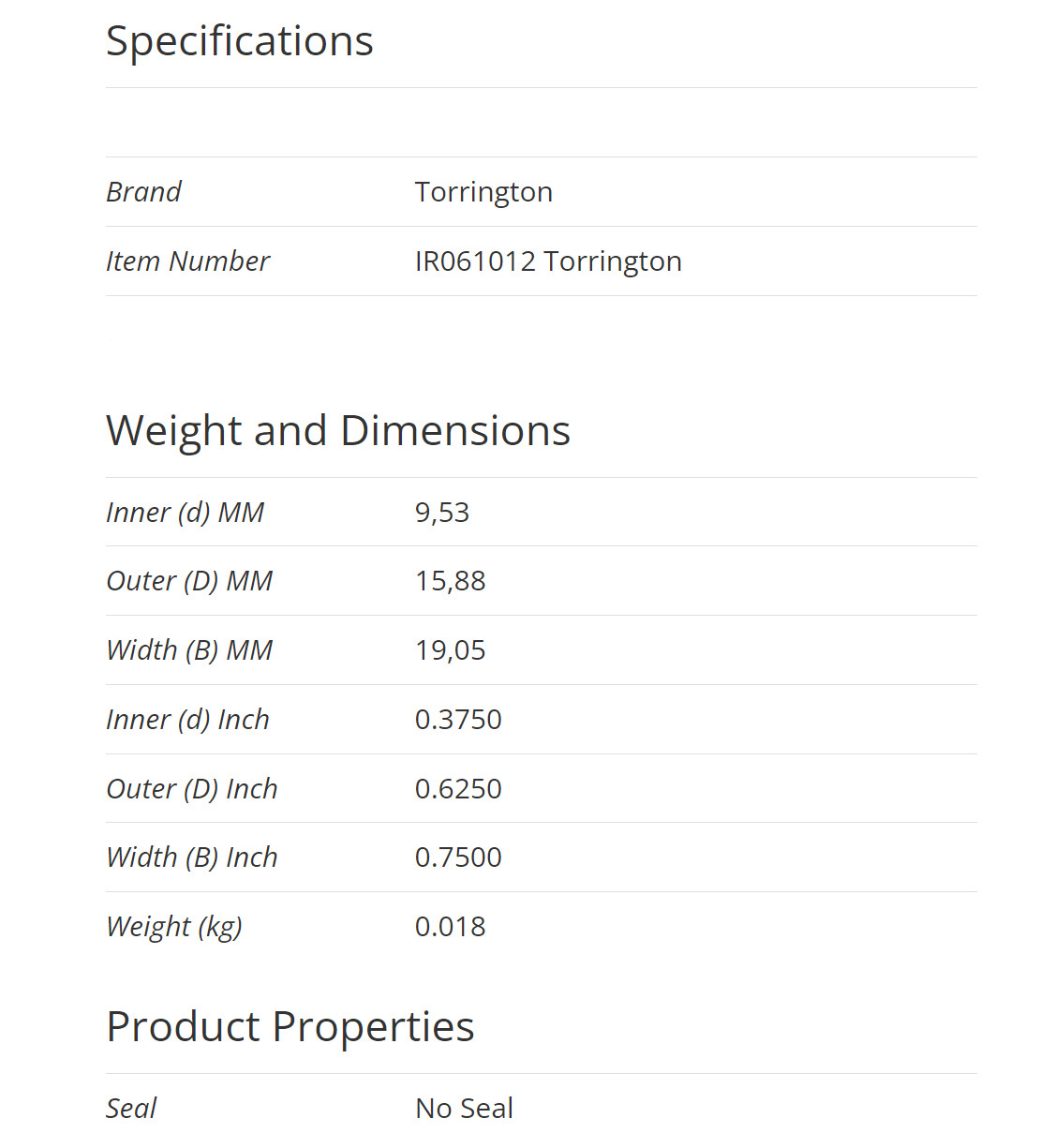Select the Torrington brand value
This screenshot has height=1148, width=1055.
point(483,192)
